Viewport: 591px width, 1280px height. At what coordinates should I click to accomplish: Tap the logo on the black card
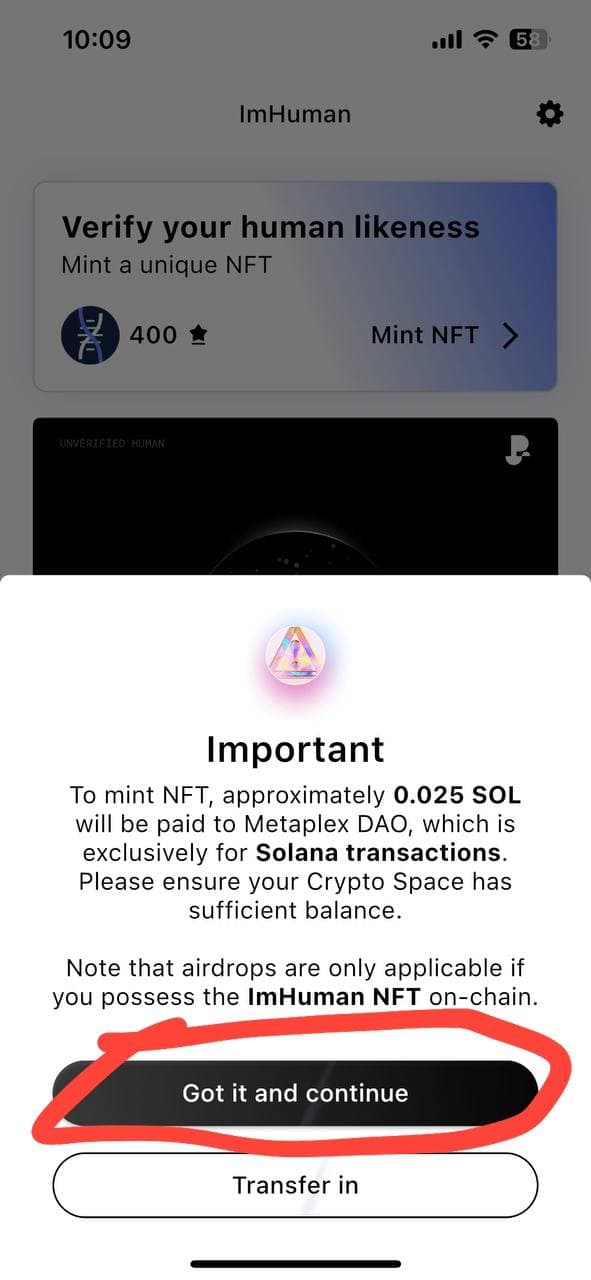[x=517, y=451]
